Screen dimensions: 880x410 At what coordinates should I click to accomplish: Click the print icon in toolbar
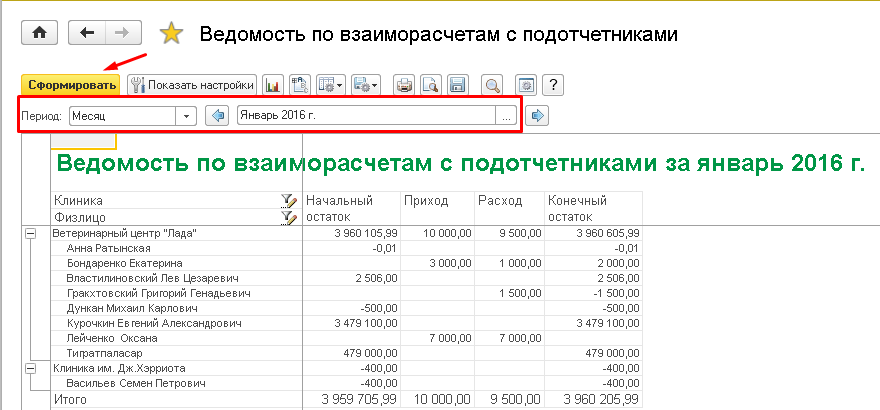pos(403,86)
